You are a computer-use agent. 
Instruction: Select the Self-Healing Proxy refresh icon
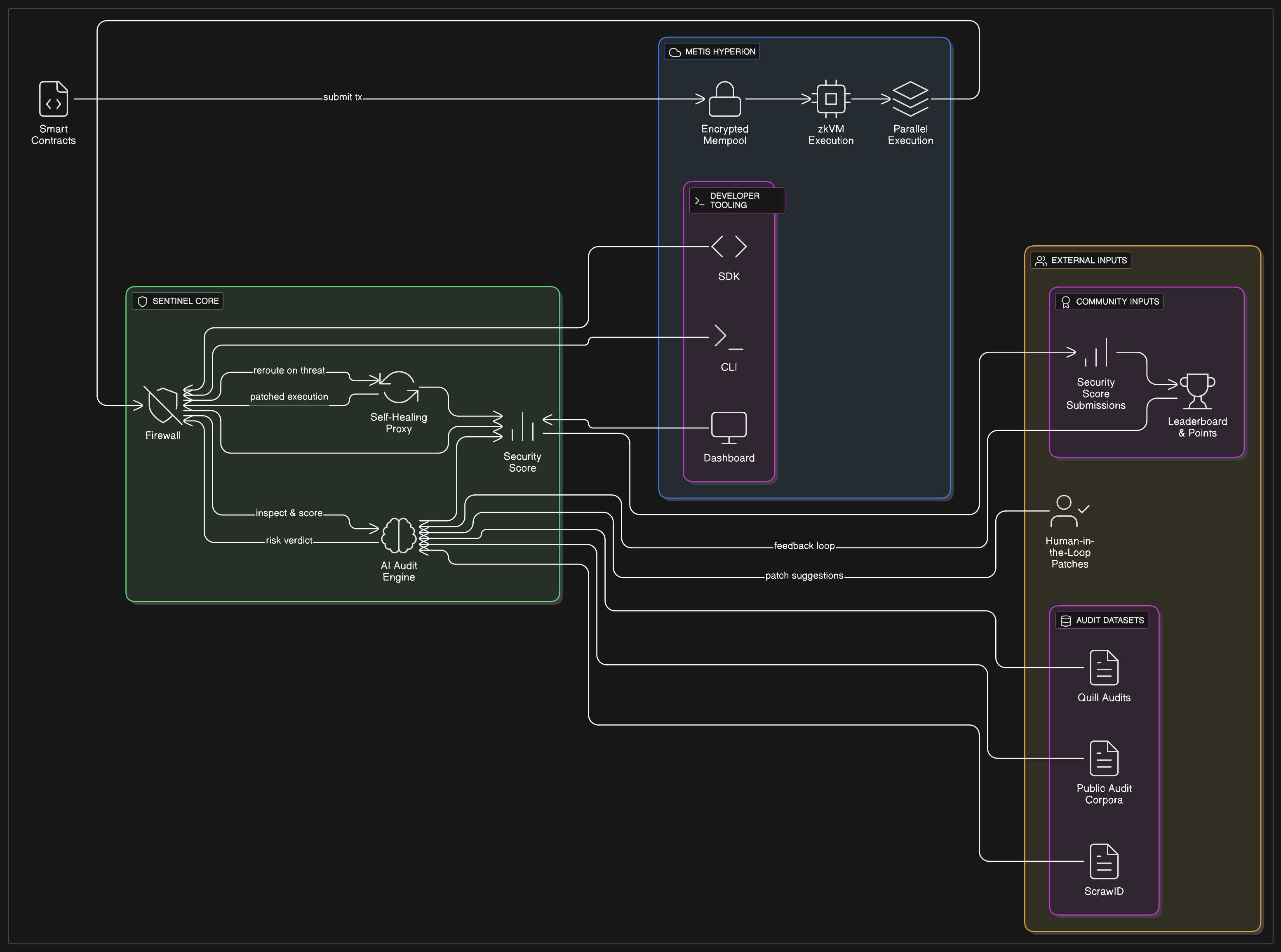pyautogui.click(x=398, y=387)
